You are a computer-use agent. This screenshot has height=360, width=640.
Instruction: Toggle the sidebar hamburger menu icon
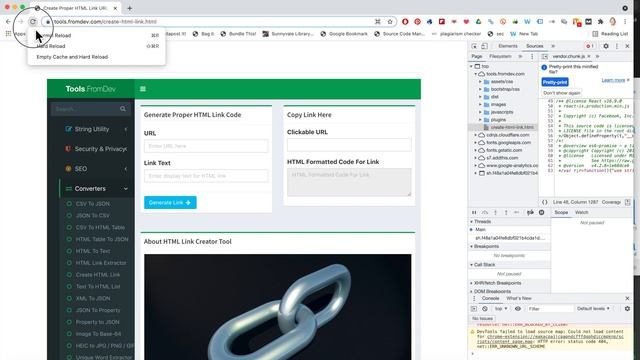click(143, 89)
